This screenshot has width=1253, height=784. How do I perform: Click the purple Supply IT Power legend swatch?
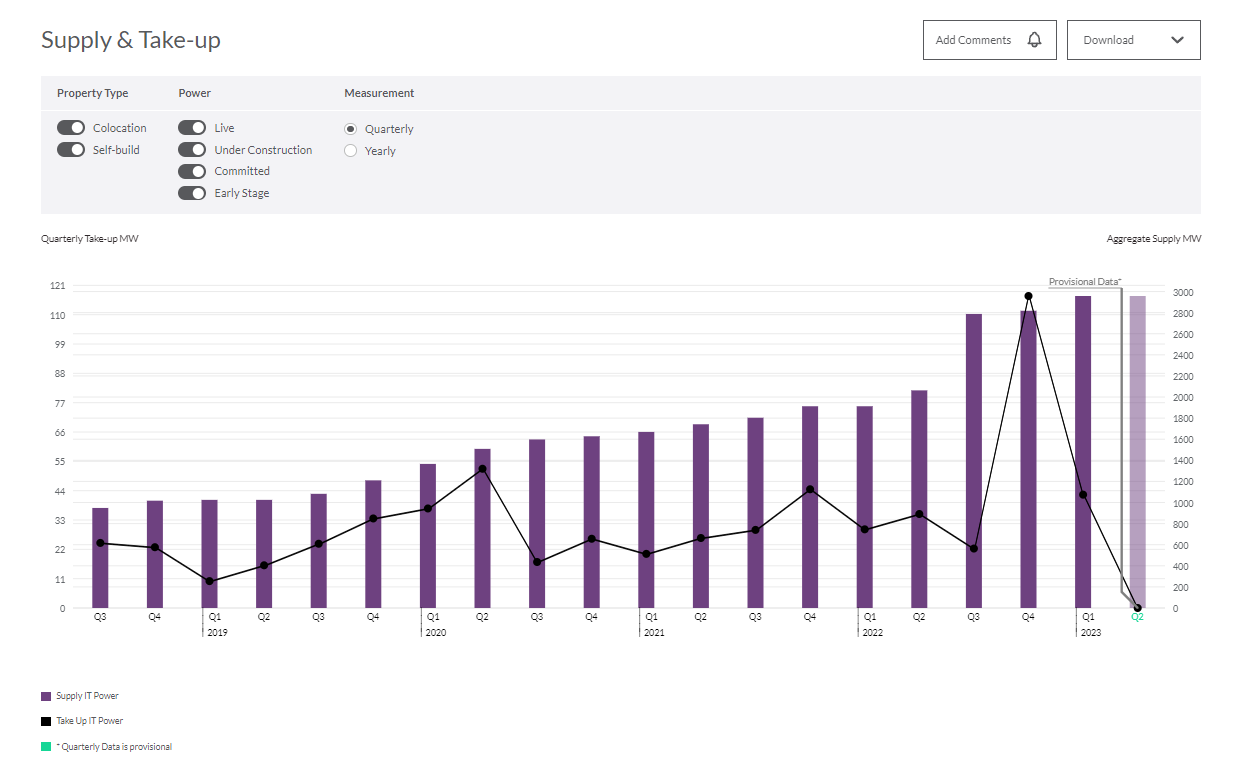tap(46, 696)
